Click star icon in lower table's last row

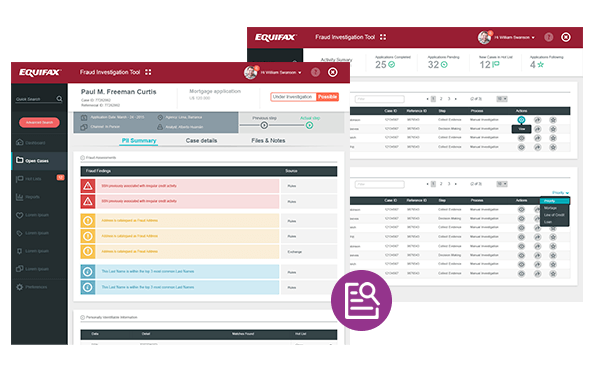click(x=553, y=274)
